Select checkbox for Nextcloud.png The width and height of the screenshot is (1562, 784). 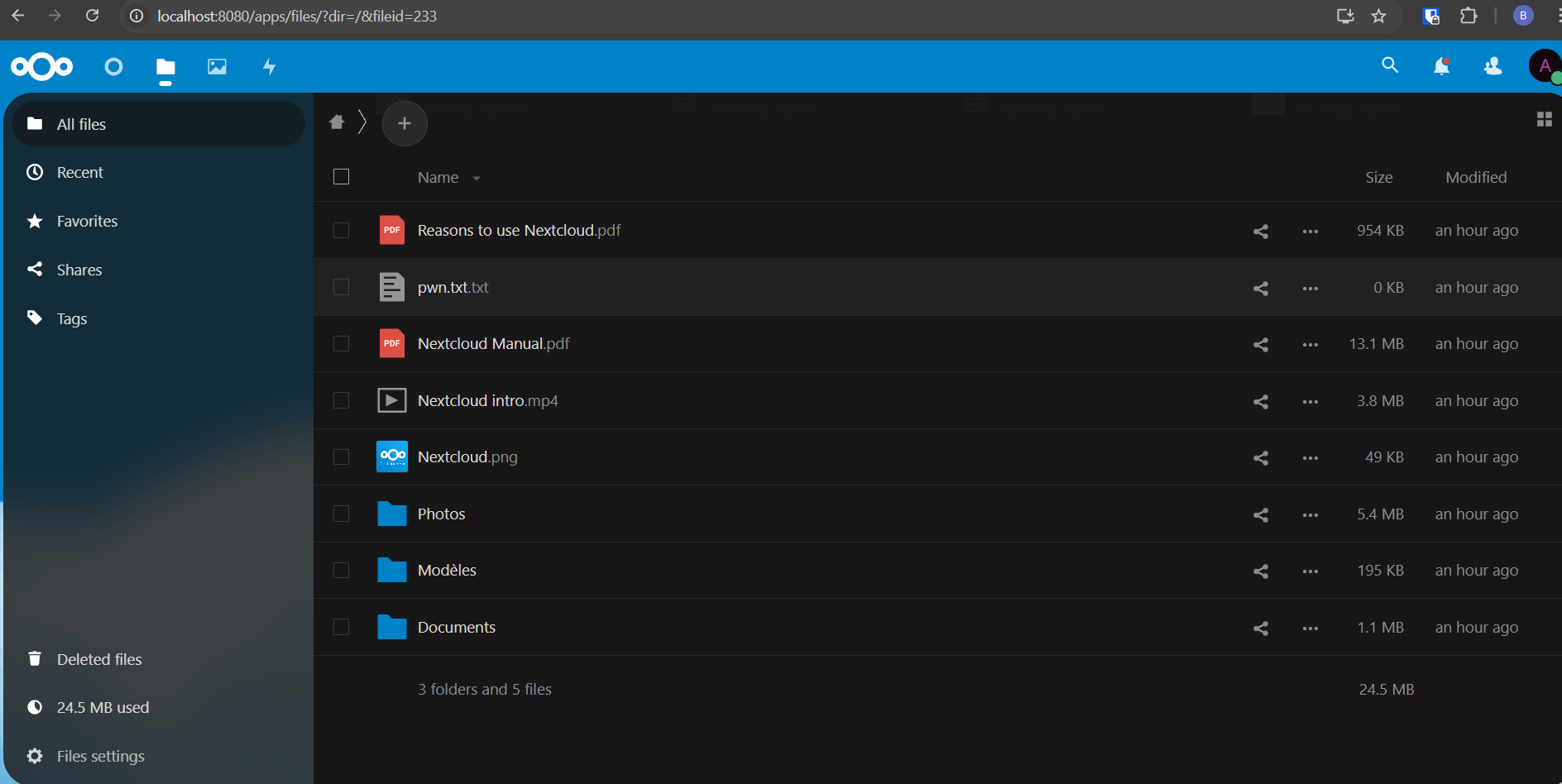pos(341,457)
